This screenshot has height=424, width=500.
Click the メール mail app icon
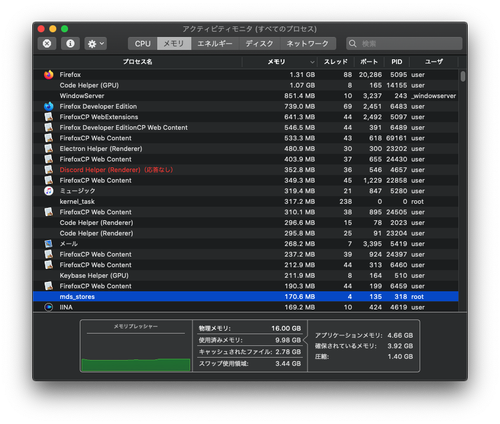[x=49, y=244]
